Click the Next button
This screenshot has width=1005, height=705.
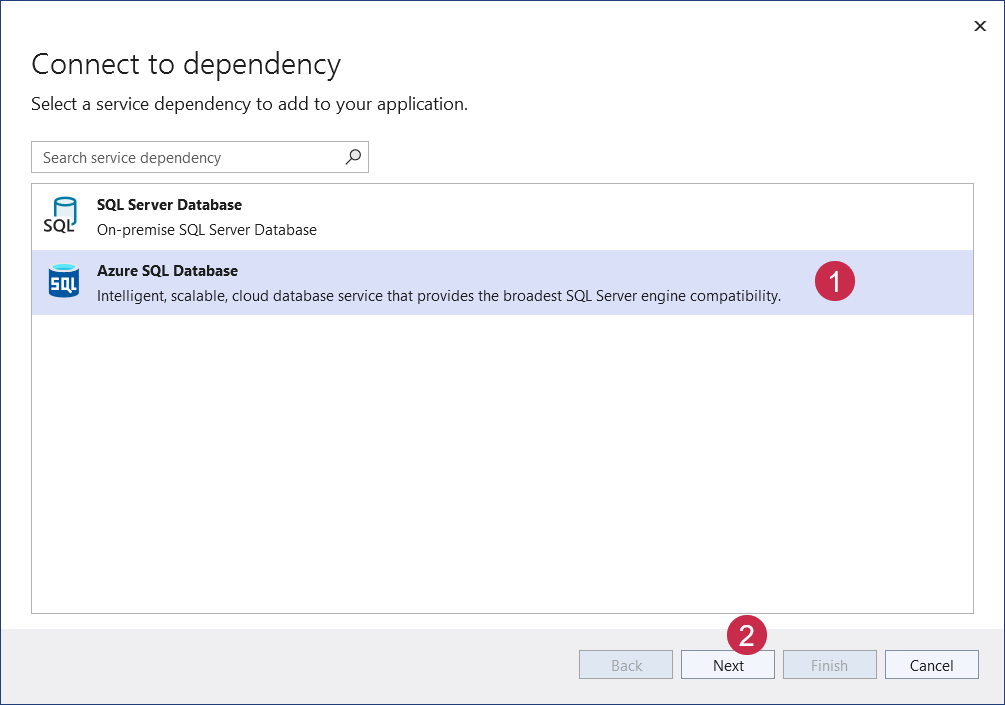point(727,664)
